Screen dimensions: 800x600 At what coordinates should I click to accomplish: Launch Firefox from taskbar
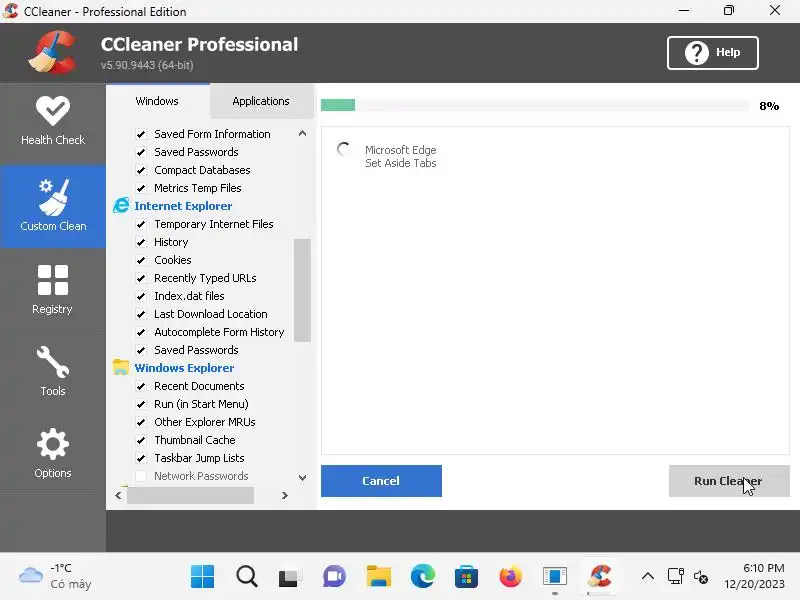[510, 577]
